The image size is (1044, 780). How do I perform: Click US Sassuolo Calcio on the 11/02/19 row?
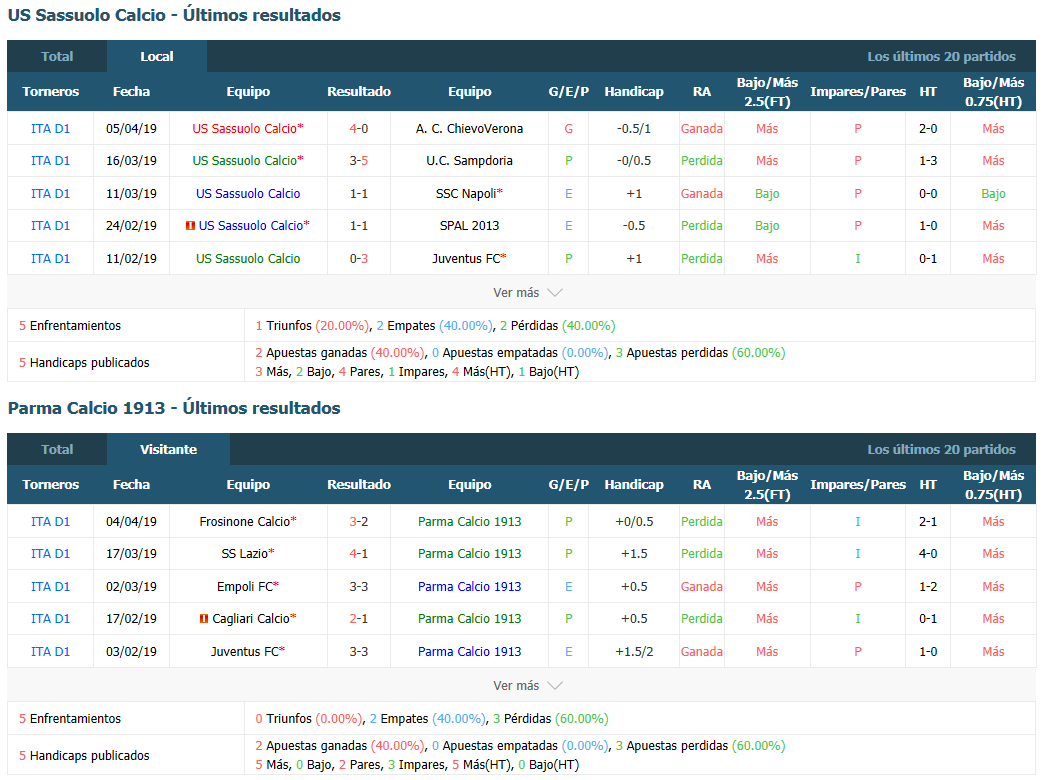[248, 258]
